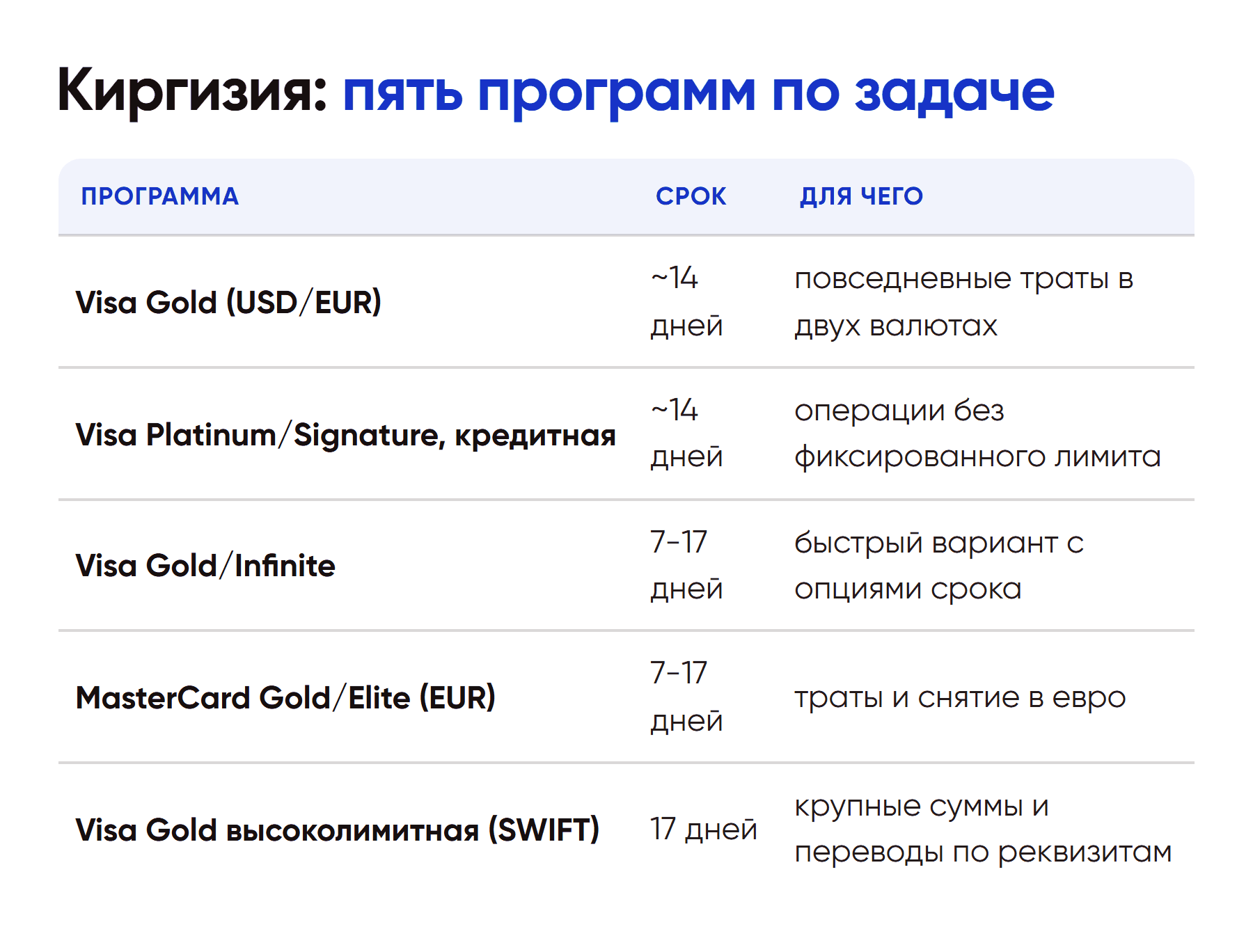Click the ПРОГРАММА column header

[x=159, y=196]
